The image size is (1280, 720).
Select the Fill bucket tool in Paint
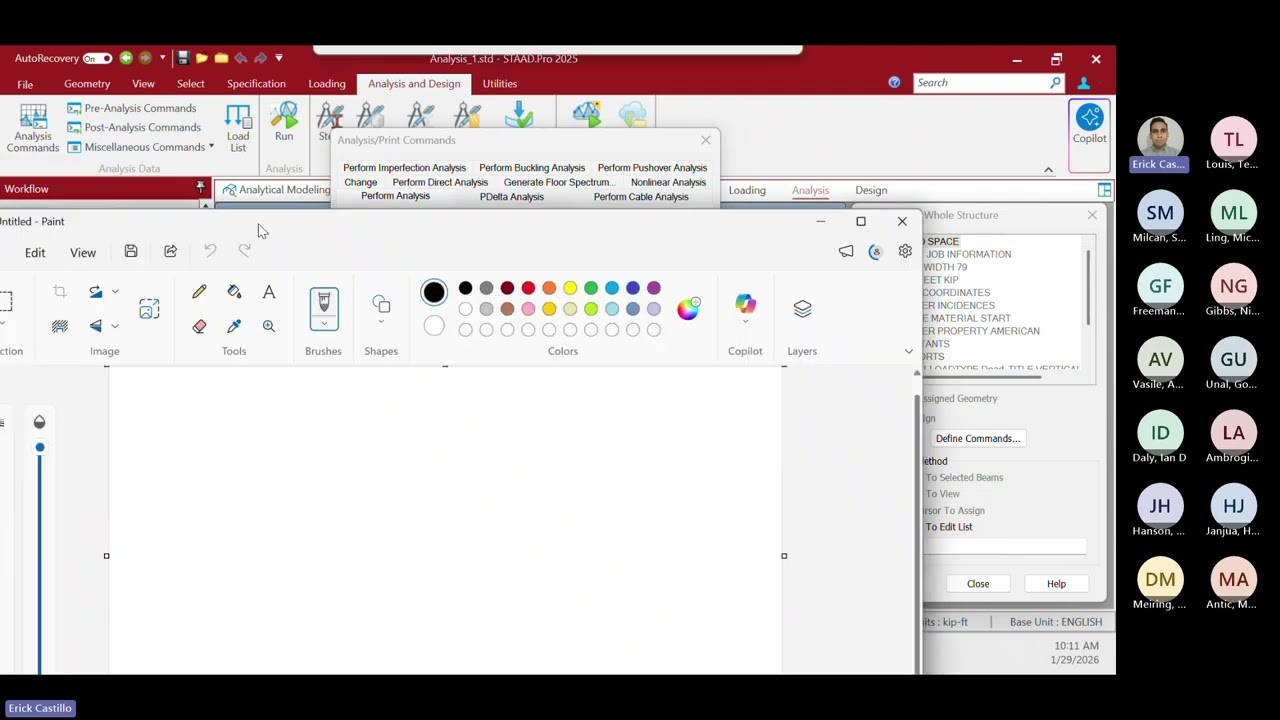tap(234, 292)
